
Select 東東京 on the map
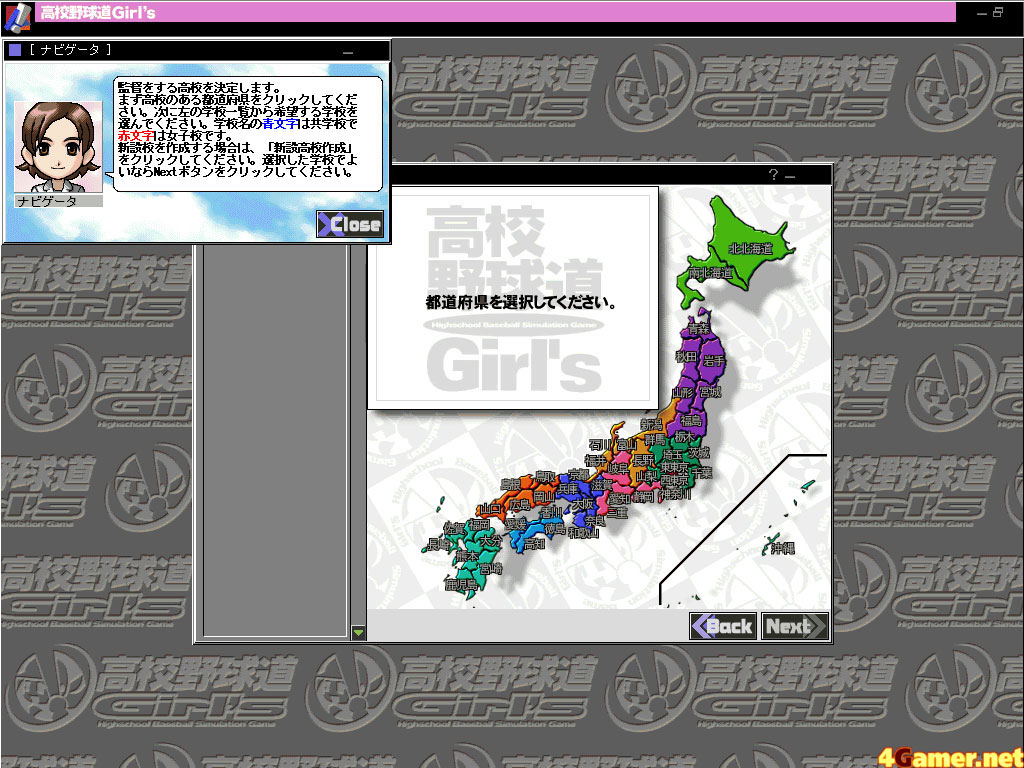tap(674, 467)
